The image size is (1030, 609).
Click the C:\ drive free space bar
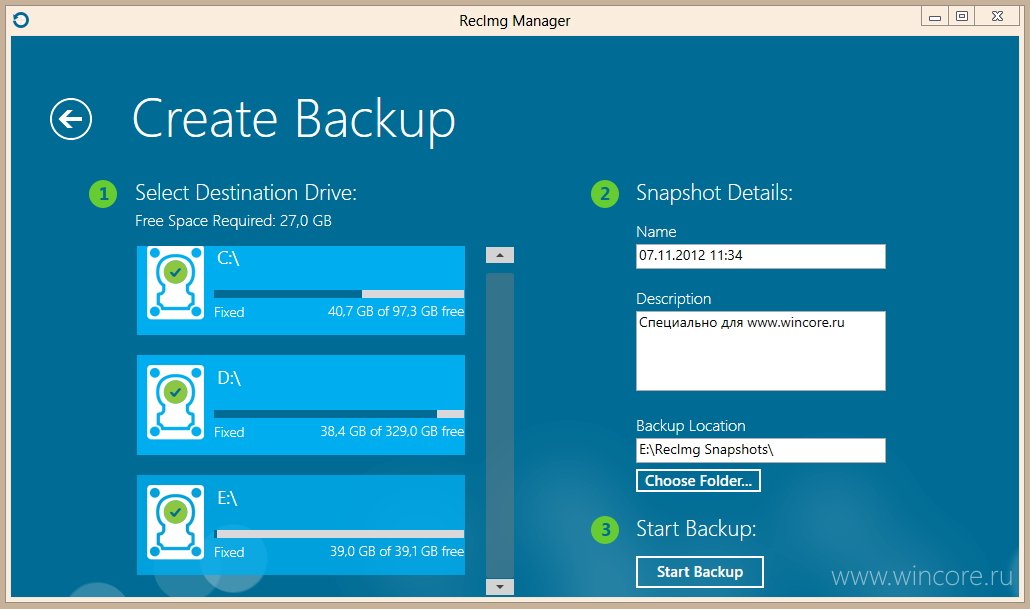click(339, 294)
